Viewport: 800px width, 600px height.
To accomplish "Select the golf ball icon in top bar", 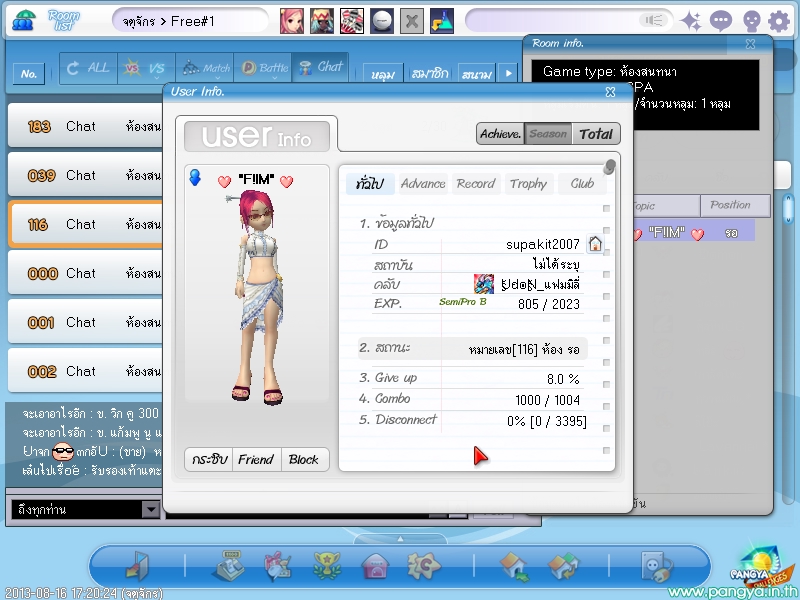I will [382, 21].
